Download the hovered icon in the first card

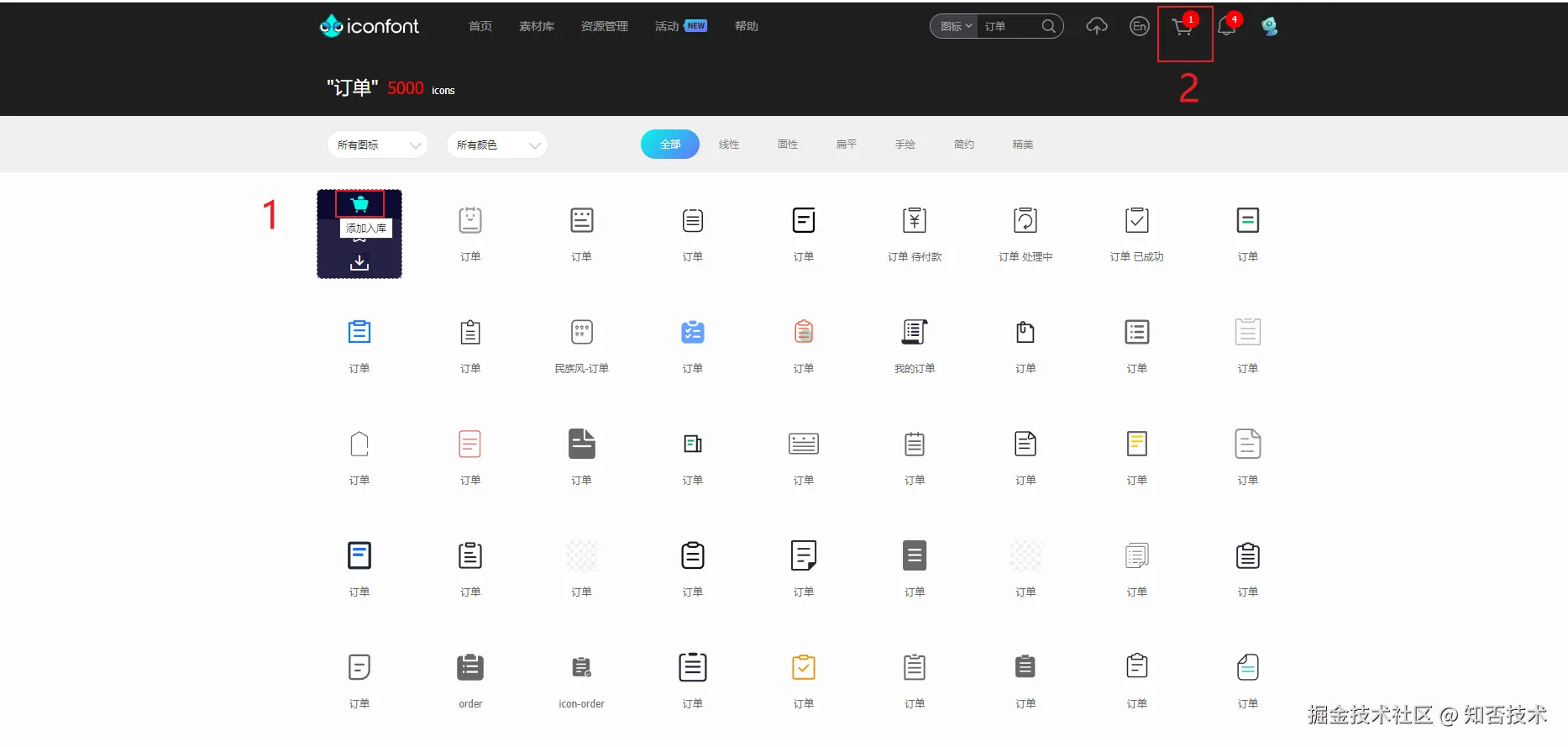[x=359, y=262]
